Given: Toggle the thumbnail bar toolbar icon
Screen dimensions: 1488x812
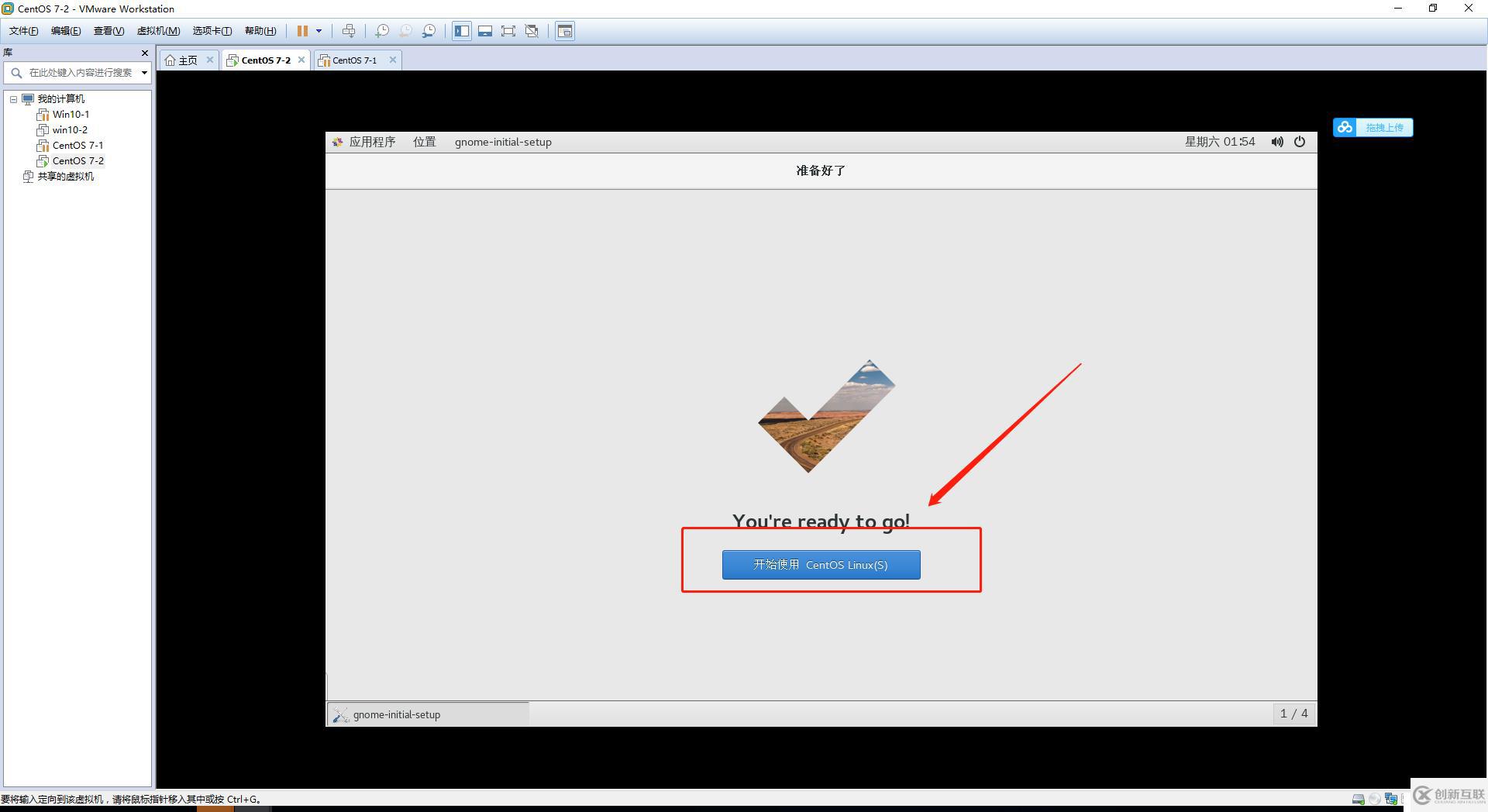Looking at the screenshot, I should [x=485, y=31].
